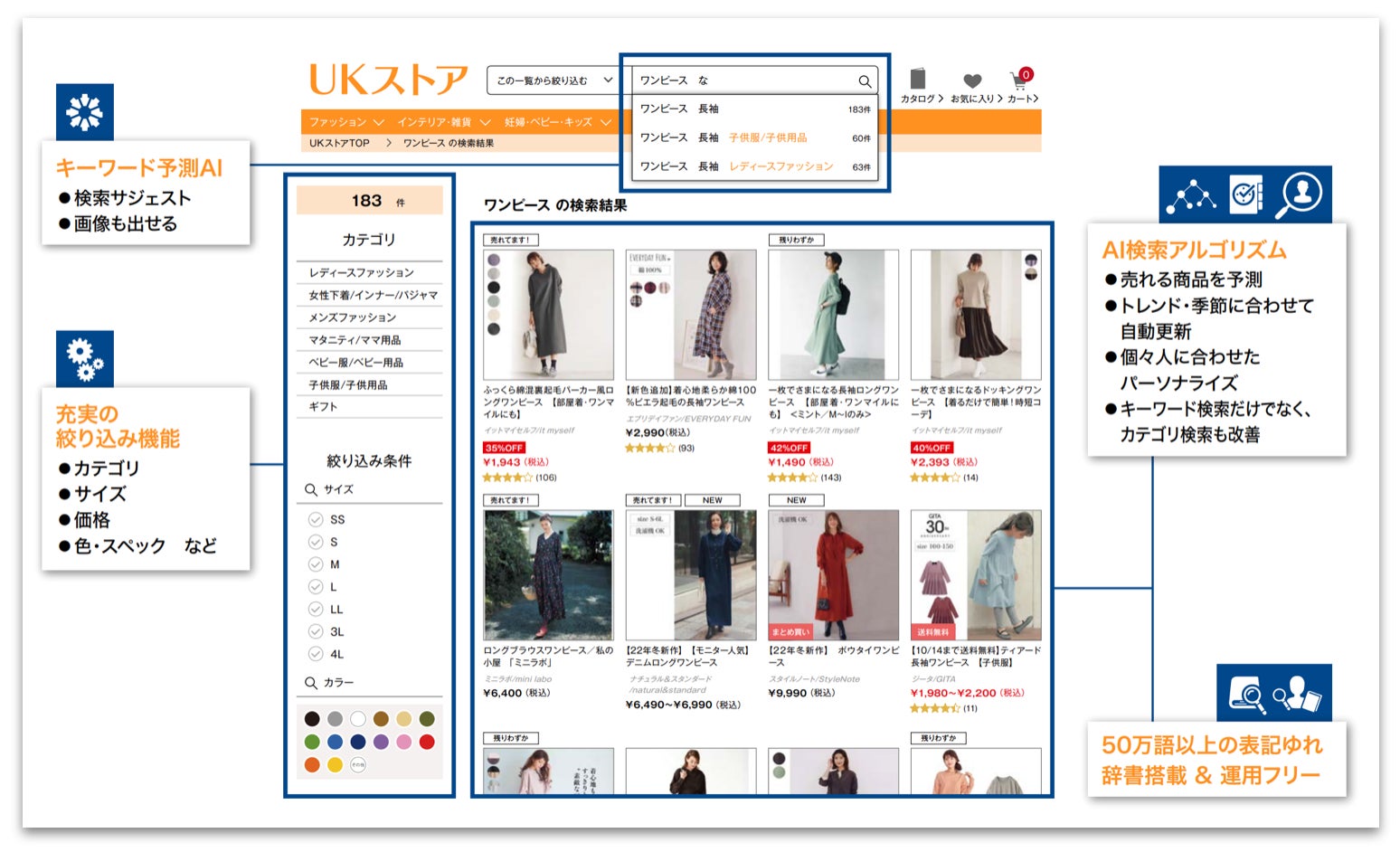Open the GITA kids tiered dress photo

976,575
